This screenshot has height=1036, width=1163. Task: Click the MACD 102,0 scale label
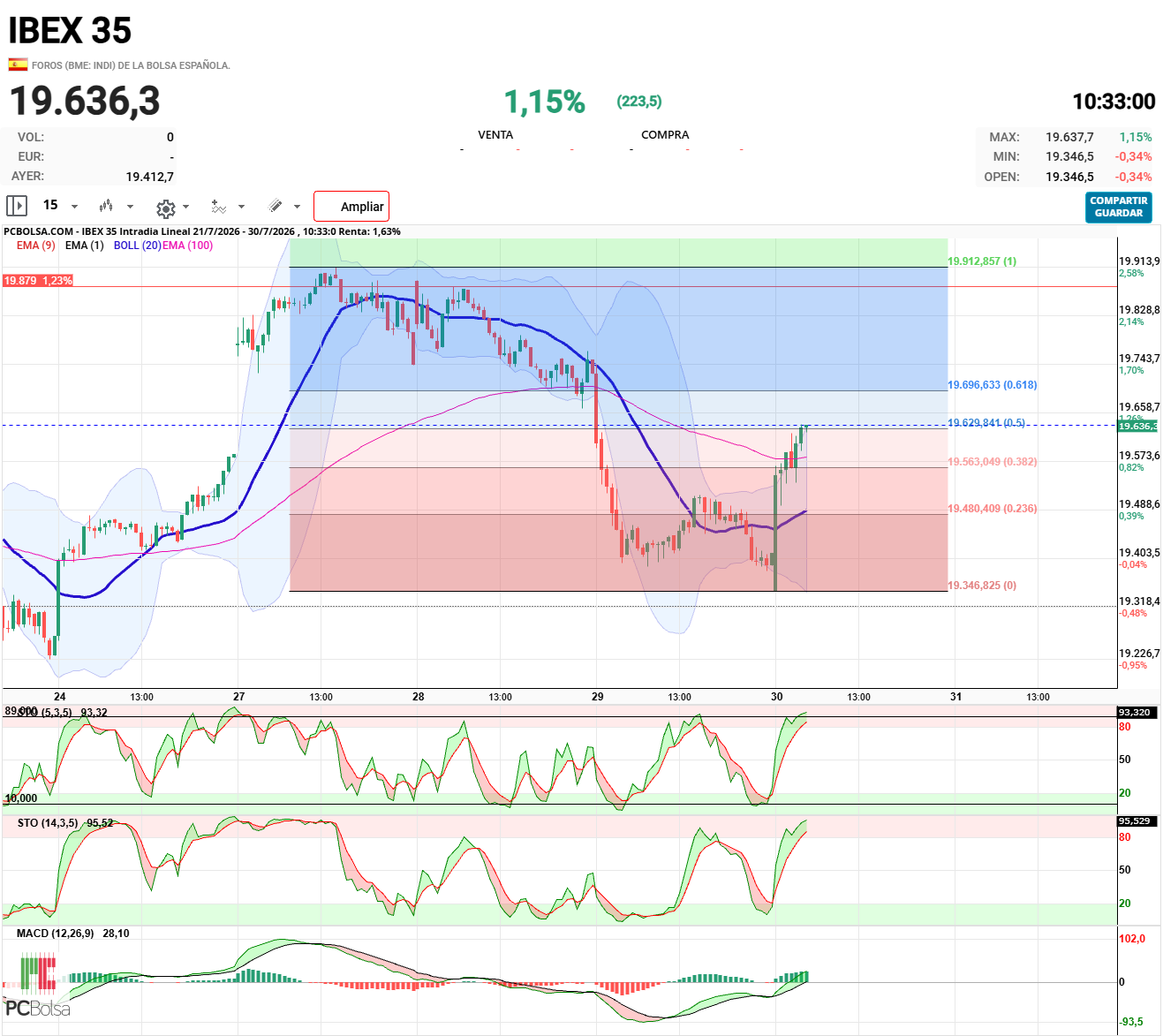(1132, 939)
